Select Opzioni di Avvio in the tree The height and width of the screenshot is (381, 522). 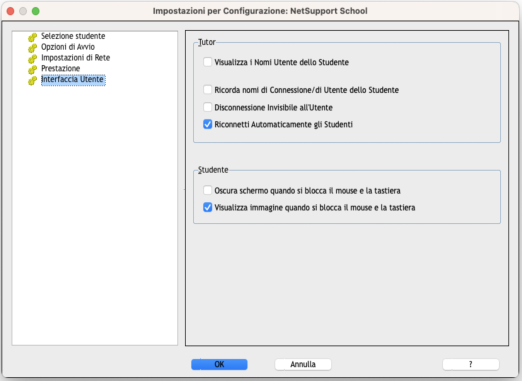click(x=68, y=47)
